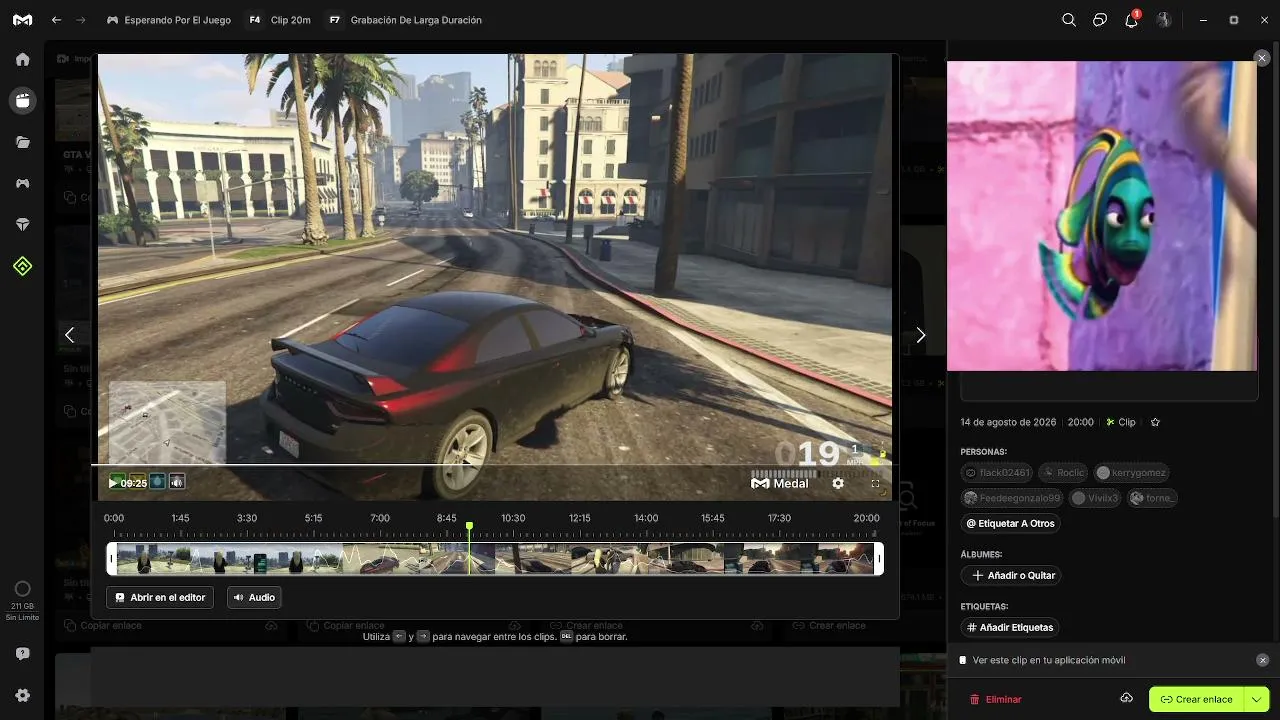Click the timeline playhead marker

click(469, 526)
